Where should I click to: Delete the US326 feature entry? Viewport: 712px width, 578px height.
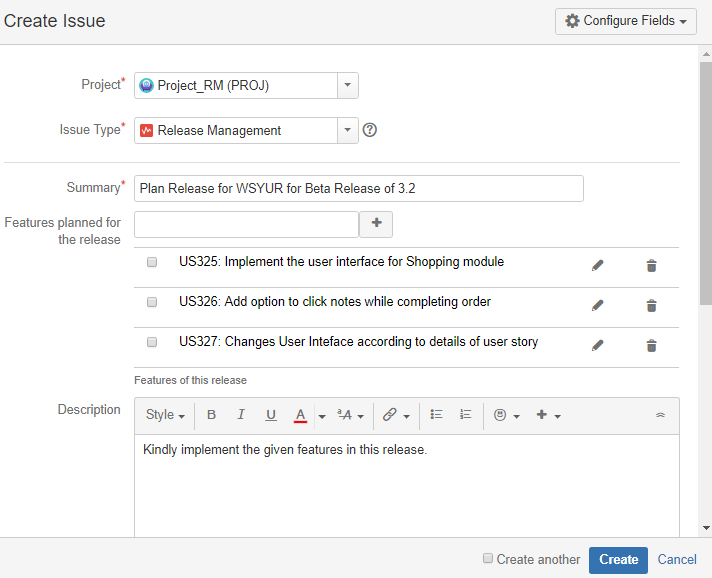[651, 305]
